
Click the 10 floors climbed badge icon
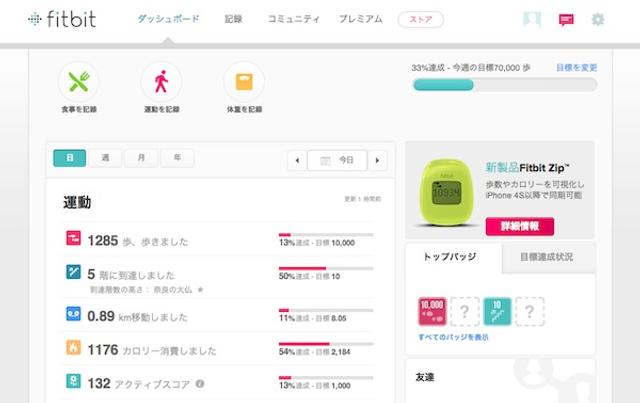coord(497,311)
